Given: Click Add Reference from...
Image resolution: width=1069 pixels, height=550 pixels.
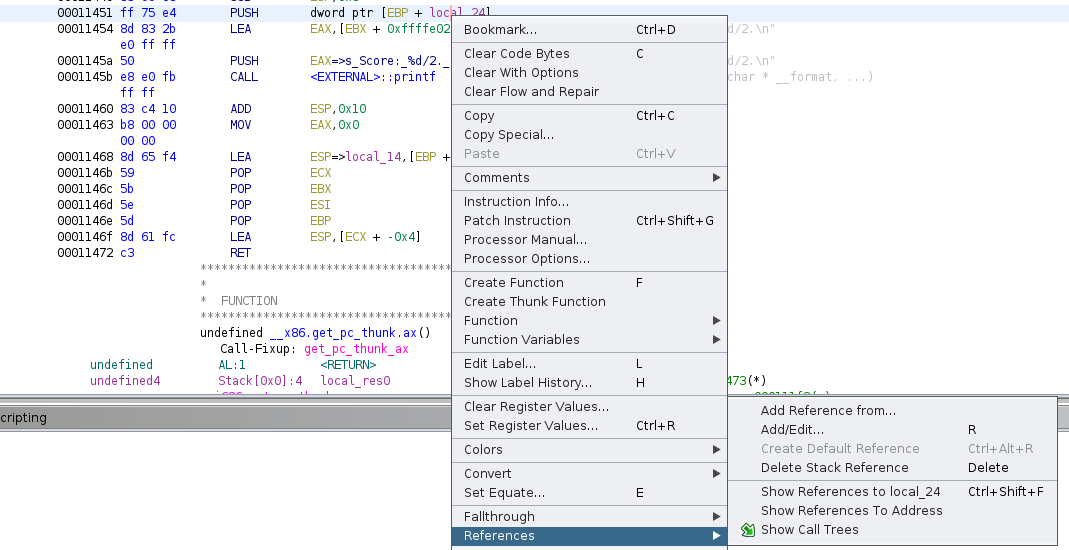Looking at the screenshot, I should tap(828, 411).
